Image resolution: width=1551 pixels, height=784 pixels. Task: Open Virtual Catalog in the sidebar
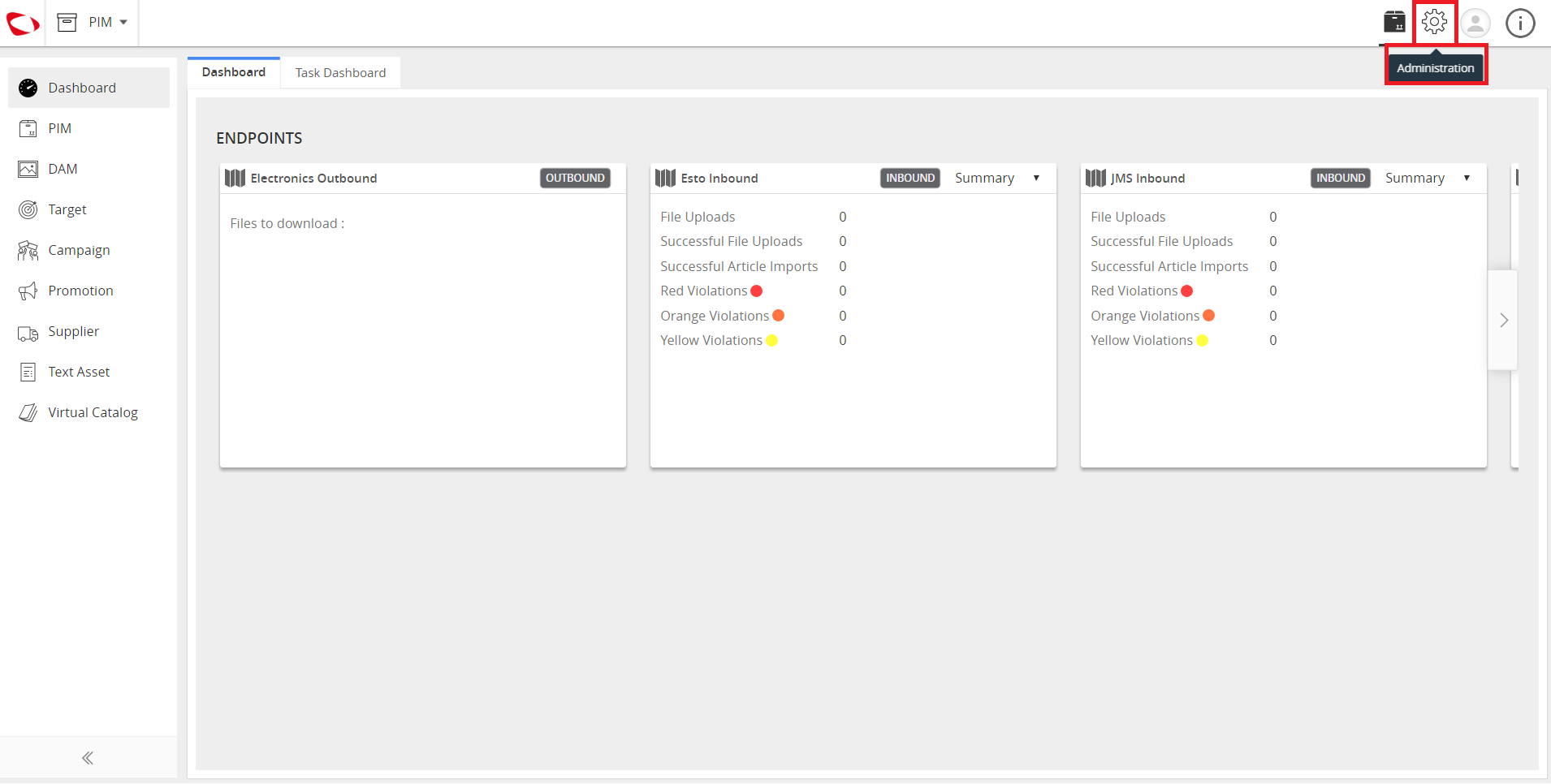89,412
